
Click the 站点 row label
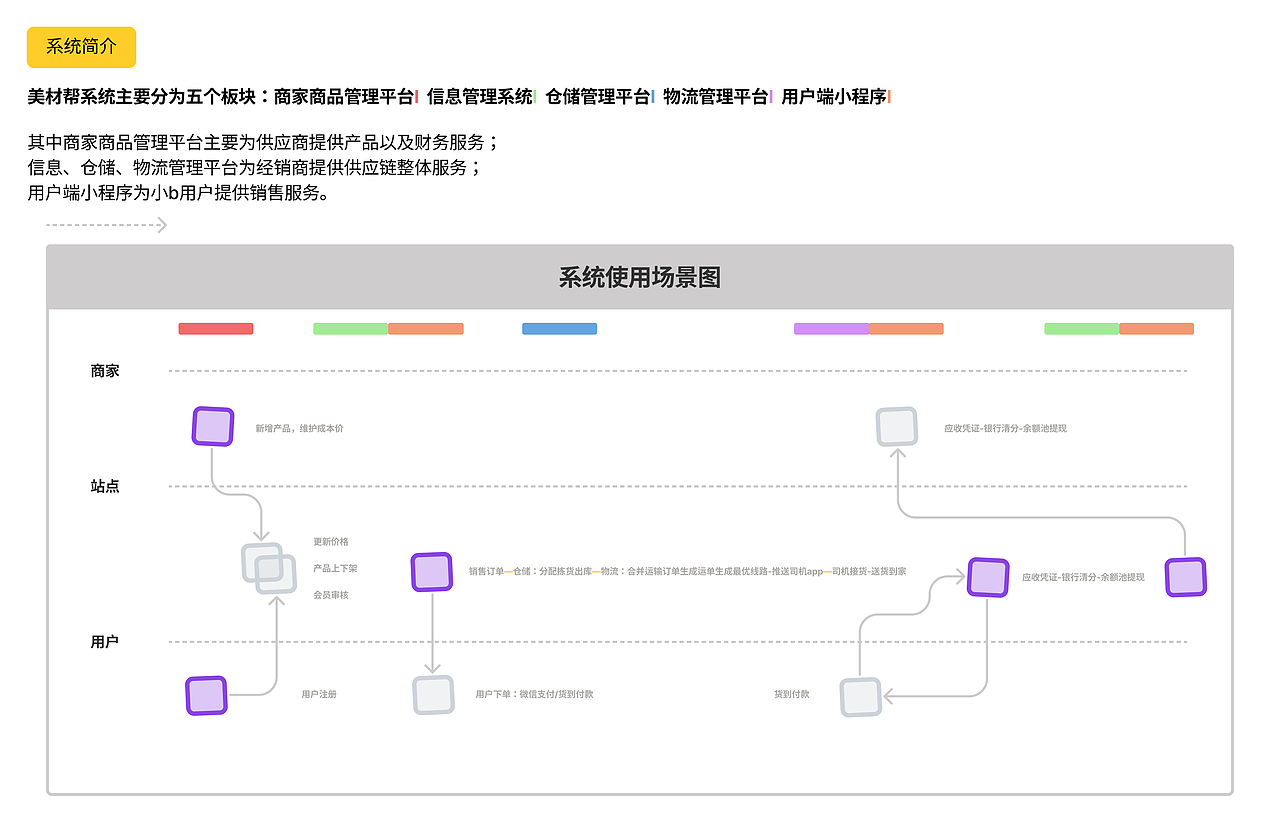point(103,486)
